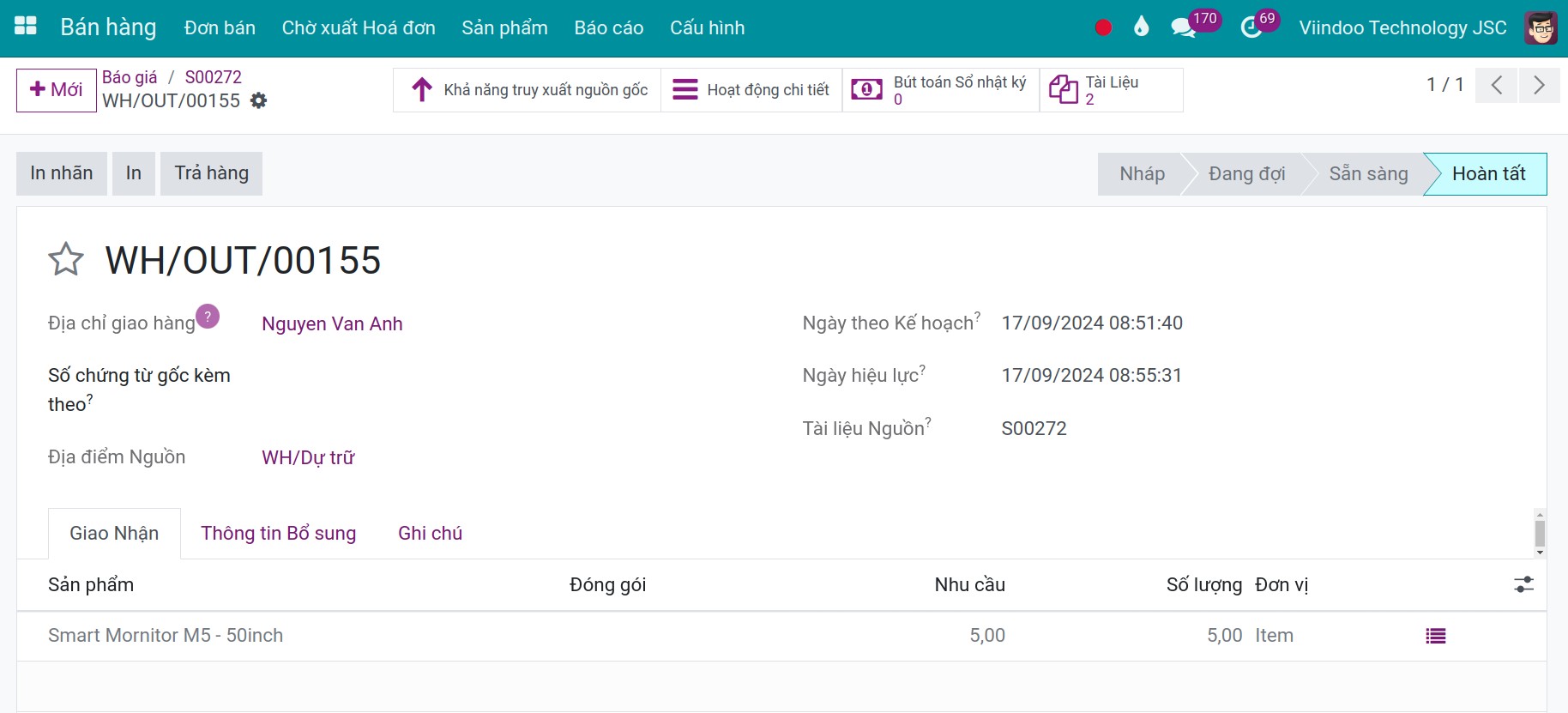Screen dimensions: 1568x713
Task: Switch to the Ghi chú tab
Action: 430,534
